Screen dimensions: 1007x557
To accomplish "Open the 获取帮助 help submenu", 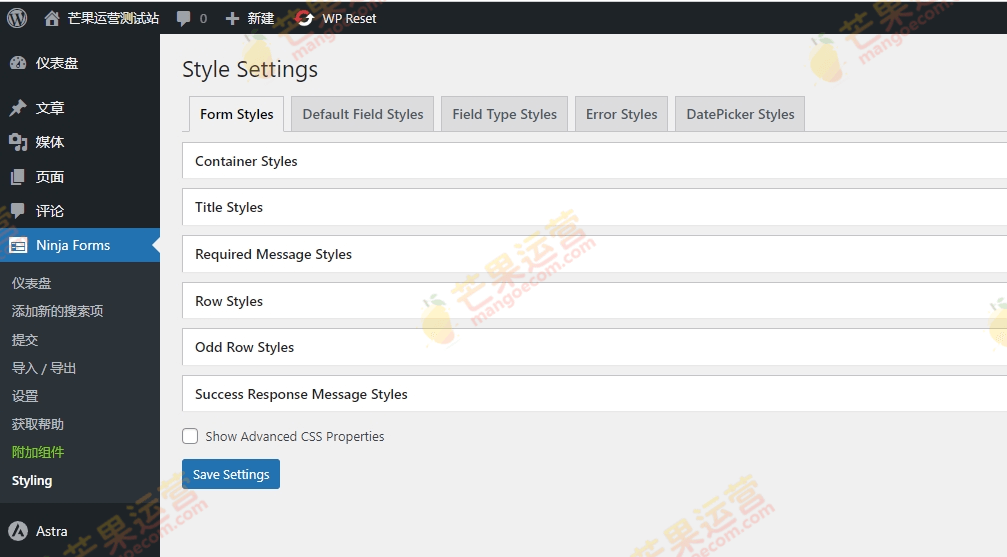I will coord(38,424).
